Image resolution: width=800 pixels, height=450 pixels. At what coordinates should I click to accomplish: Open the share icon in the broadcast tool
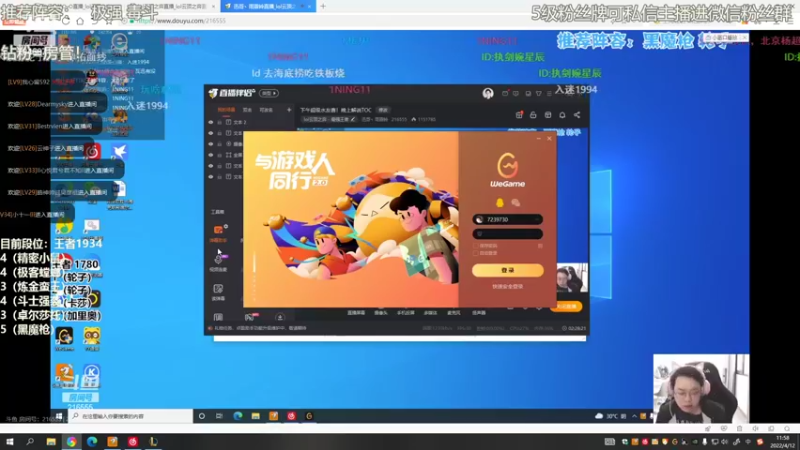coord(577,115)
